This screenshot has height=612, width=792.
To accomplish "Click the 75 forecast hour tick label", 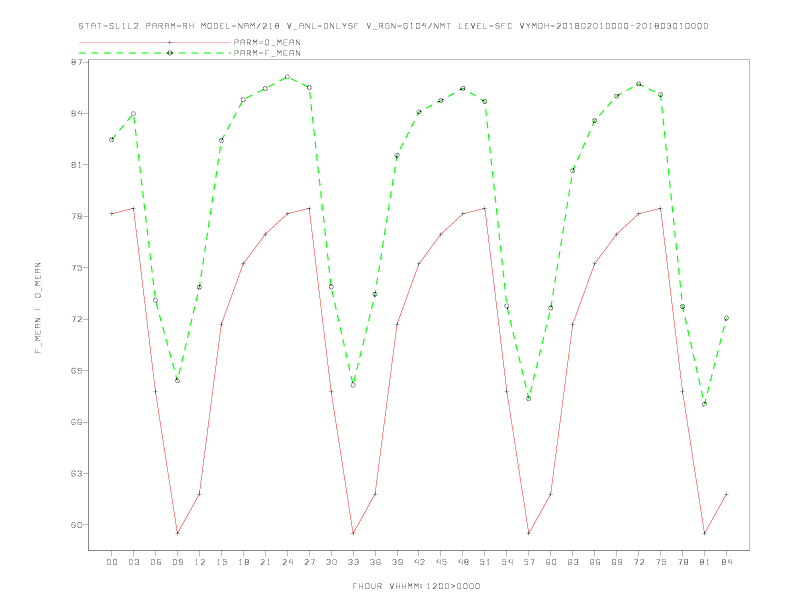I will pos(660,562).
